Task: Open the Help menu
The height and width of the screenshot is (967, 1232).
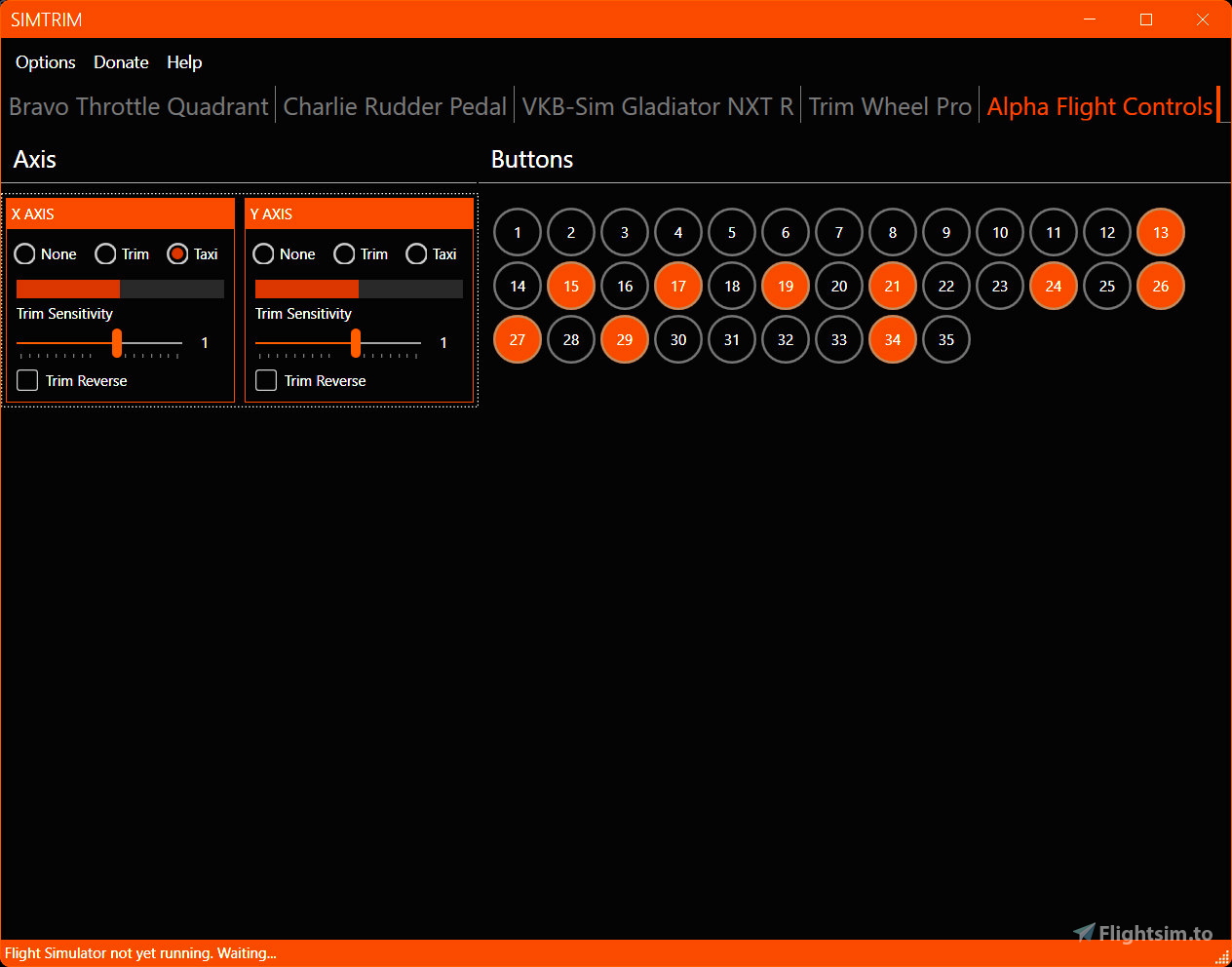Action: (184, 62)
